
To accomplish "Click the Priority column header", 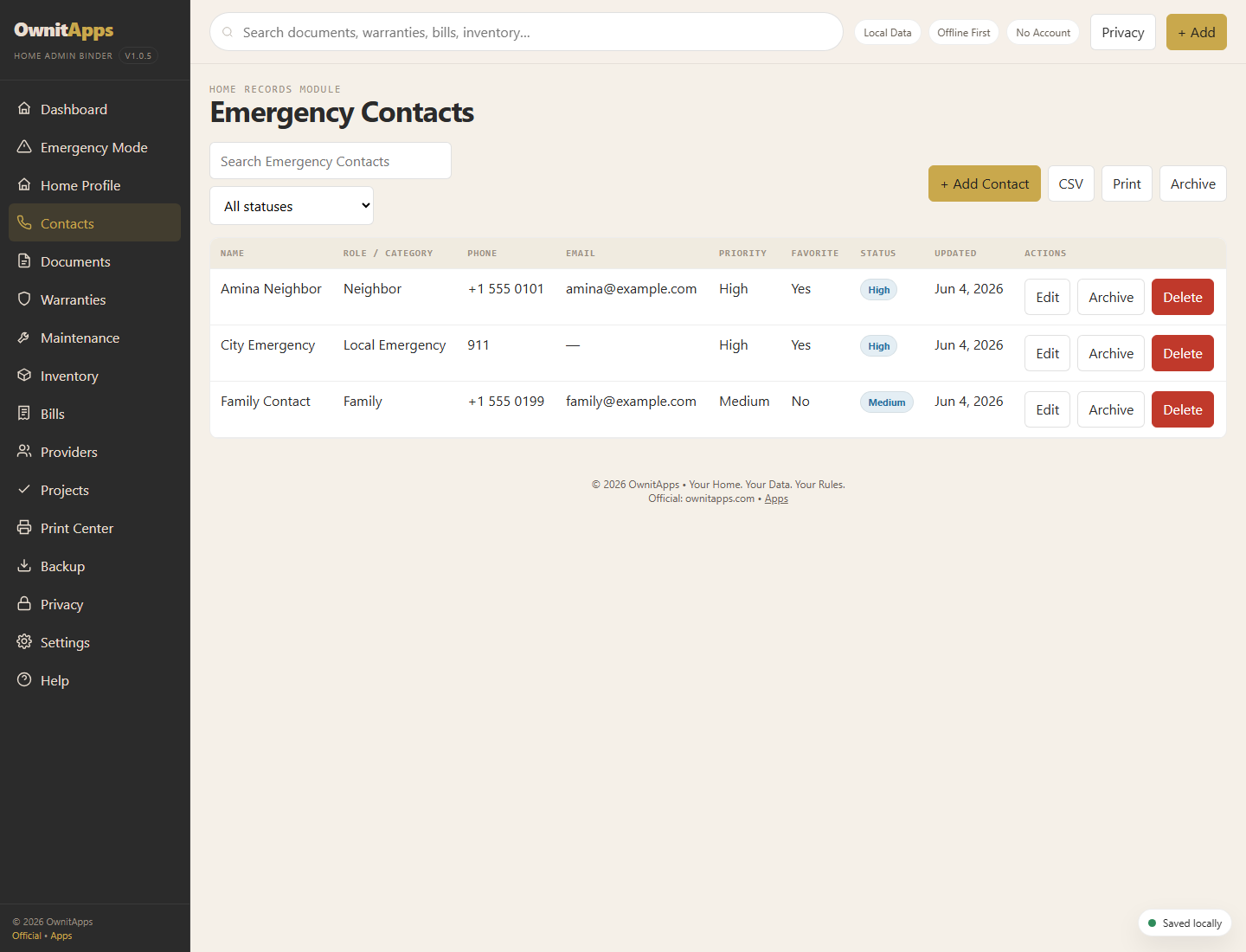I will coord(742,254).
